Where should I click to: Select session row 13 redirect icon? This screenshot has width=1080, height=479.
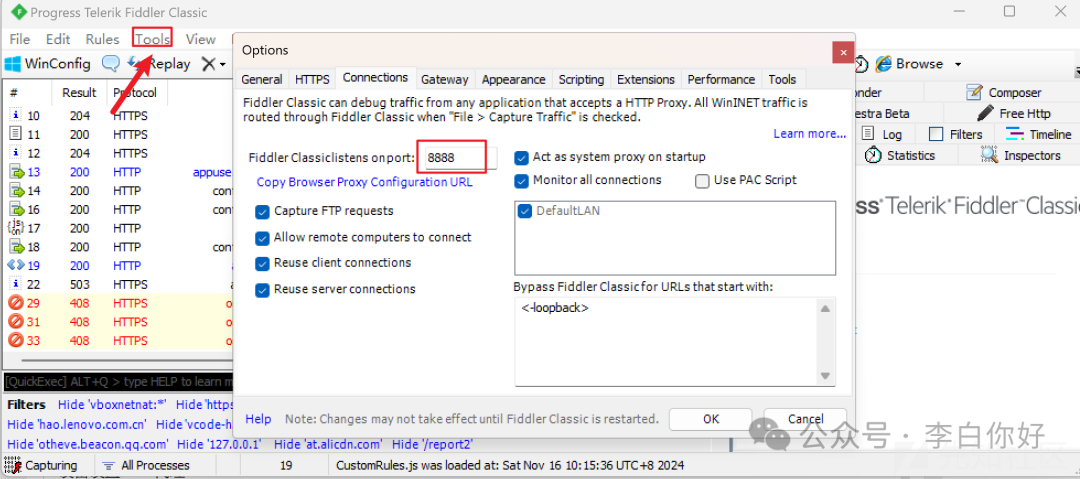pos(16,172)
